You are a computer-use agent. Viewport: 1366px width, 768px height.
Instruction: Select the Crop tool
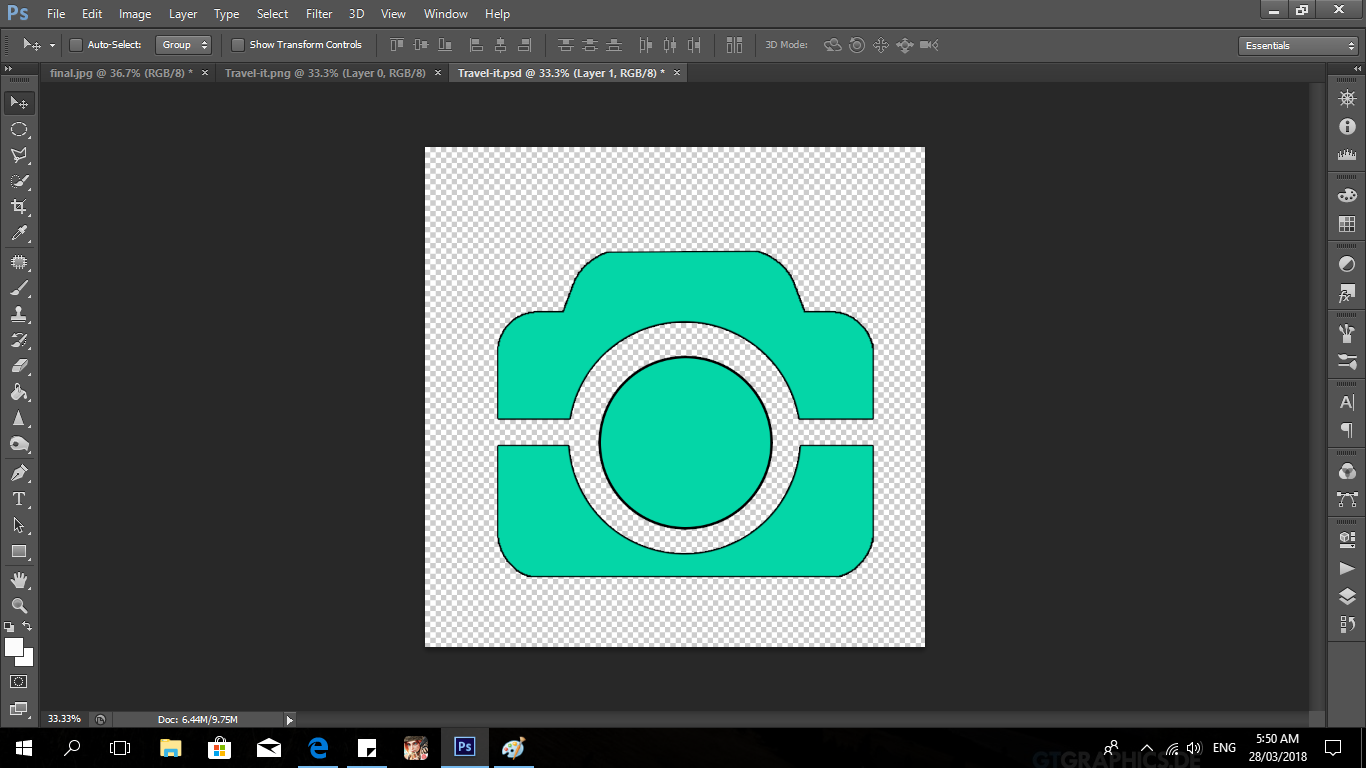click(x=18, y=207)
